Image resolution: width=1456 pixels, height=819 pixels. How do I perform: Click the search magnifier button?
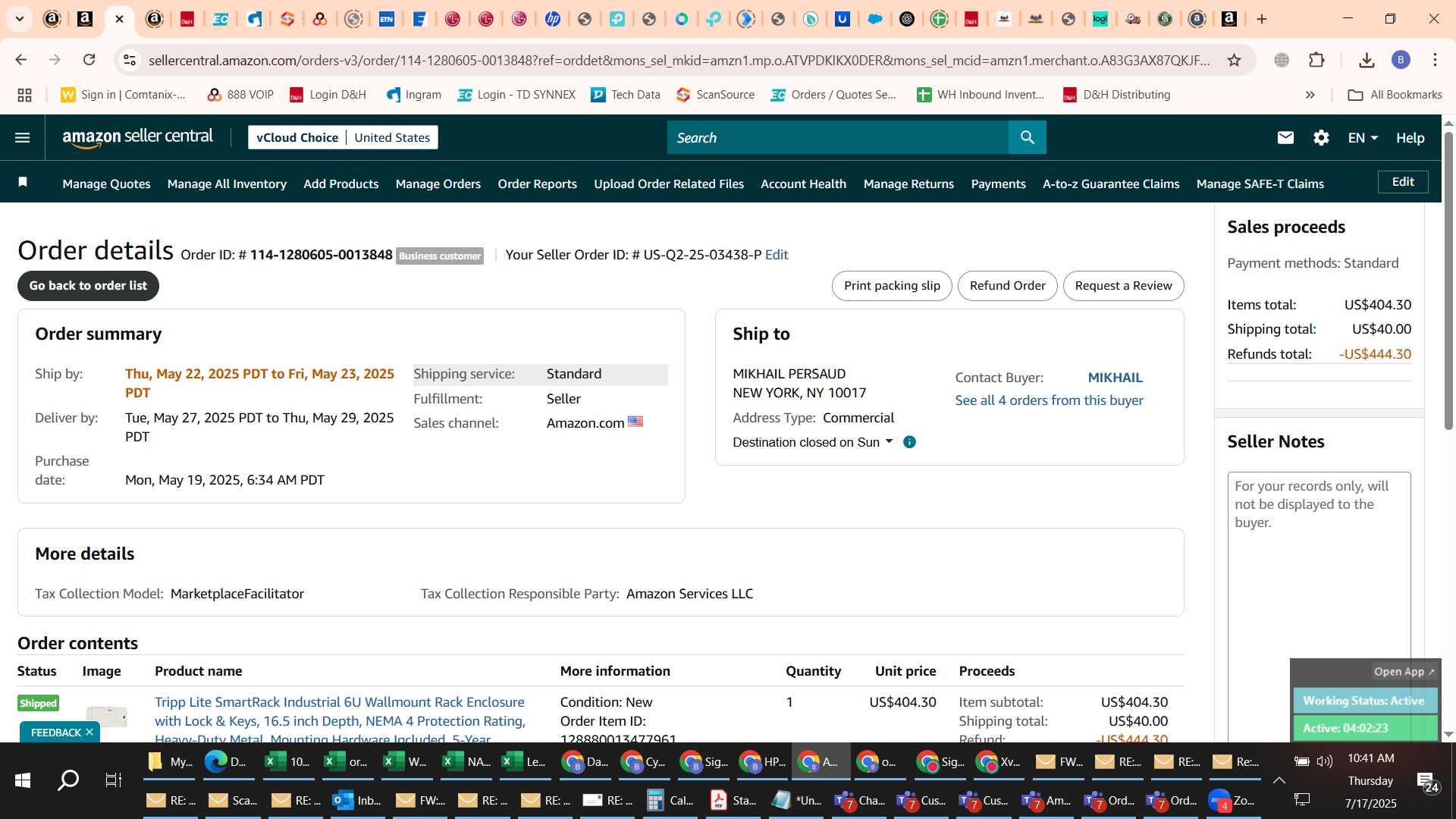pyautogui.click(x=1027, y=137)
